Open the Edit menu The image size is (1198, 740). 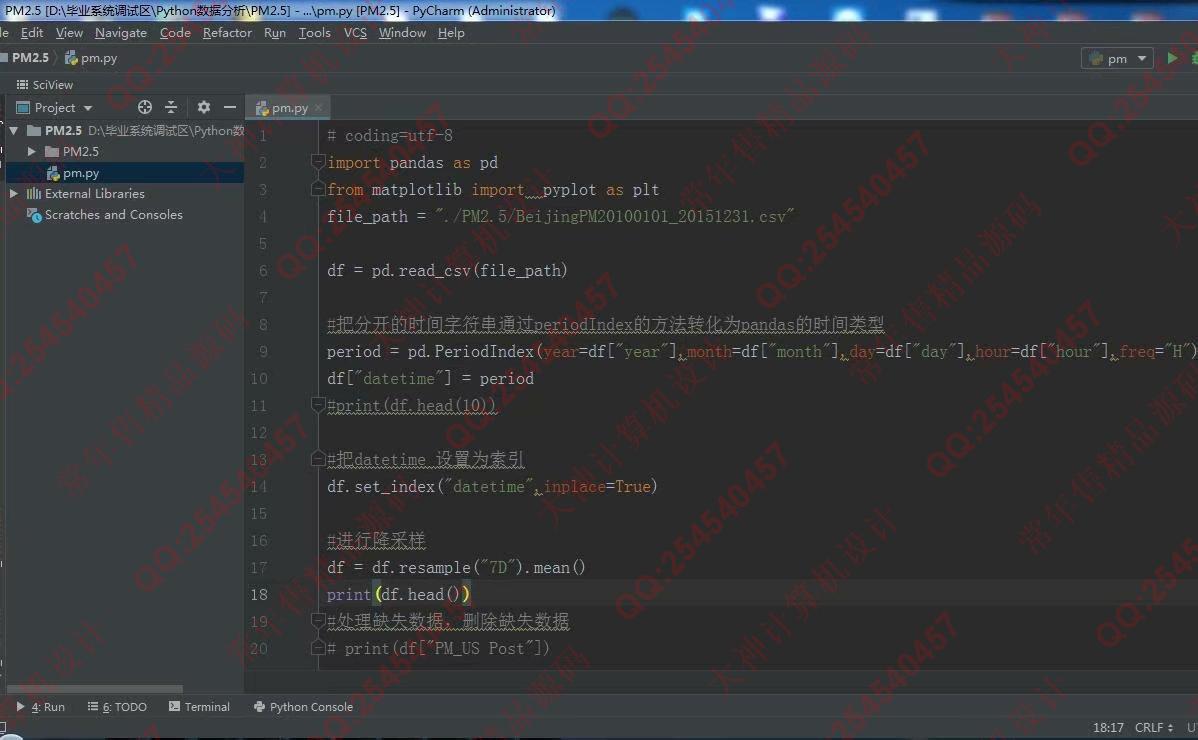coord(31,33)
